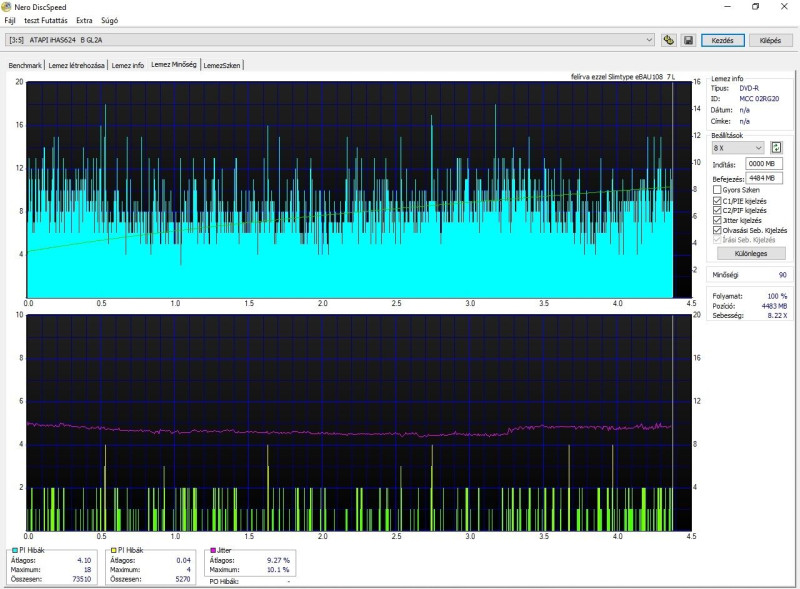Click the magenta Jitter legend swatch
800x589 pixels.
point(213,550)
